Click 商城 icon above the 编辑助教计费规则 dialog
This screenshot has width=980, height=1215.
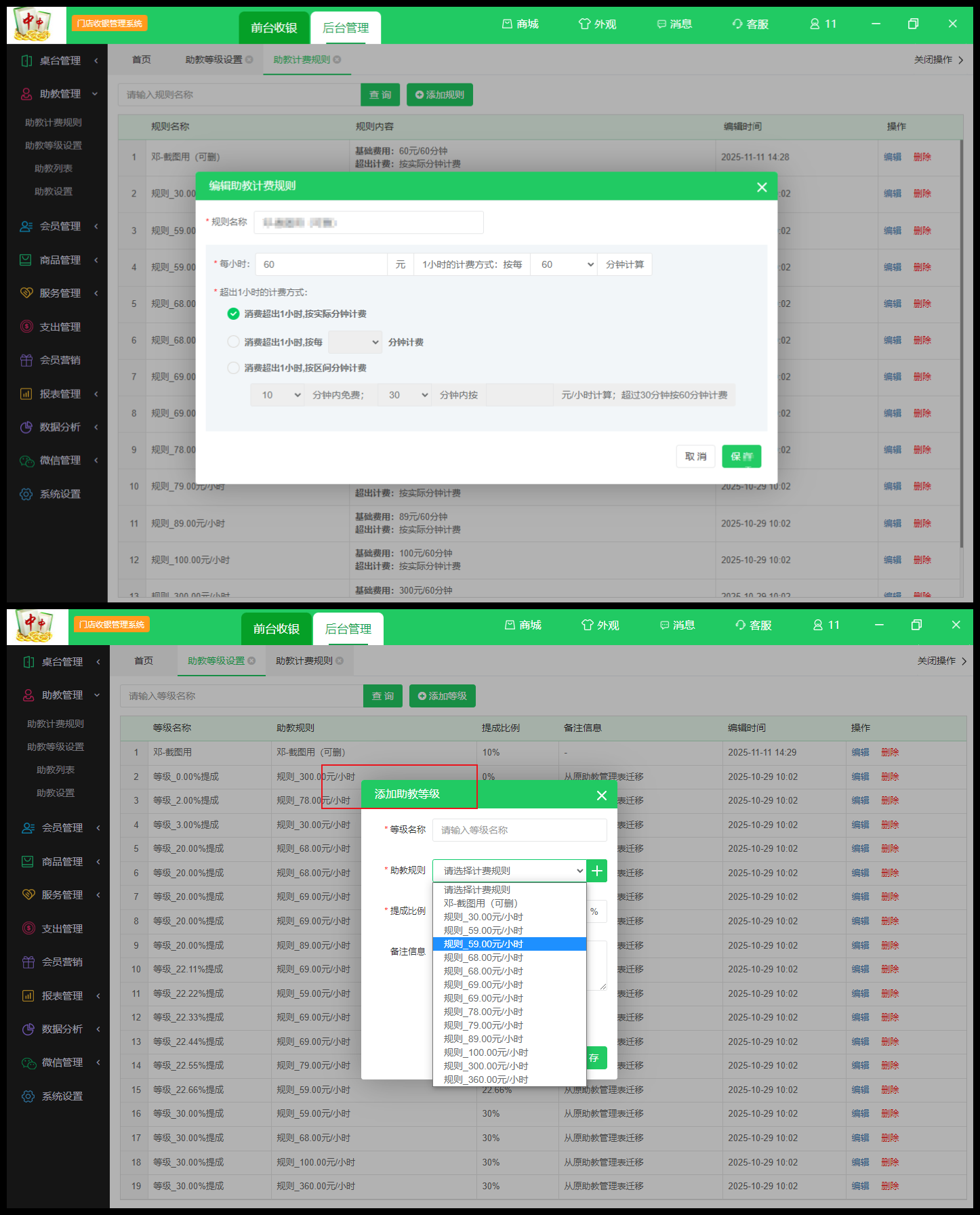pyautogui.click(x=507, y=24)
